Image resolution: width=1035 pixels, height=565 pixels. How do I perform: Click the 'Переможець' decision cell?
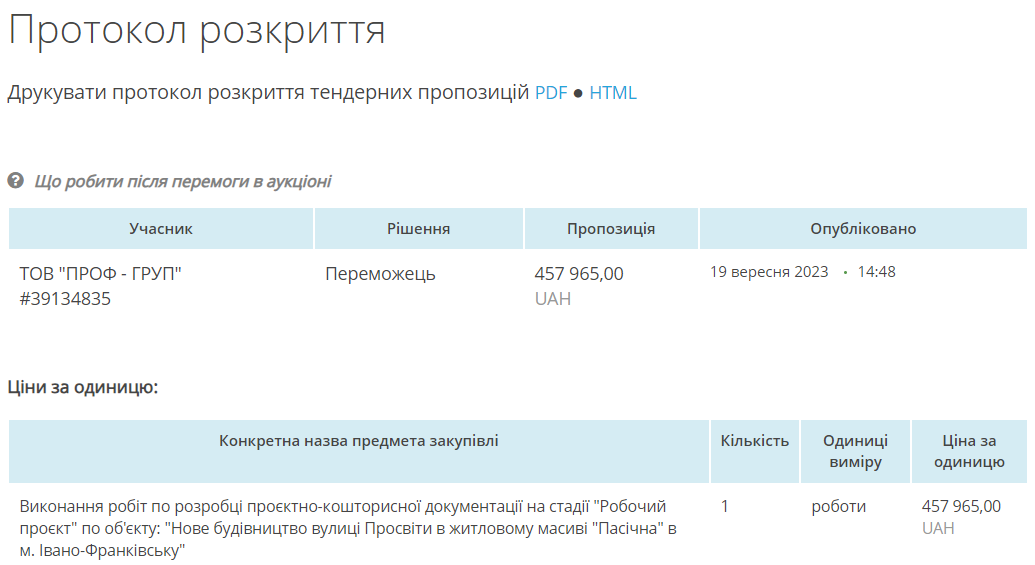click(x=380, y=274)
